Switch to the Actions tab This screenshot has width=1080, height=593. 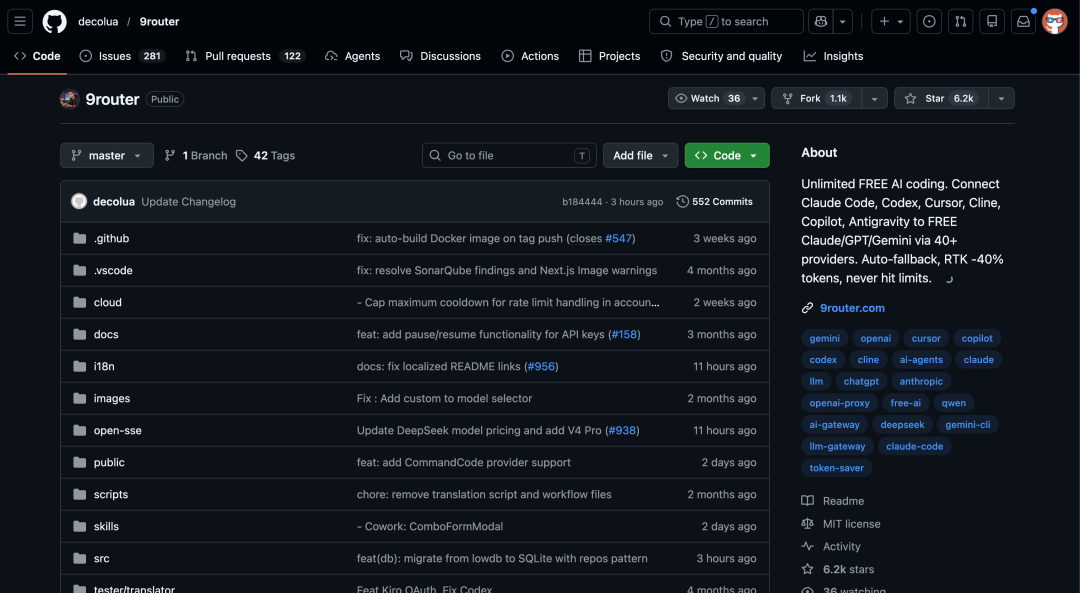530,56
